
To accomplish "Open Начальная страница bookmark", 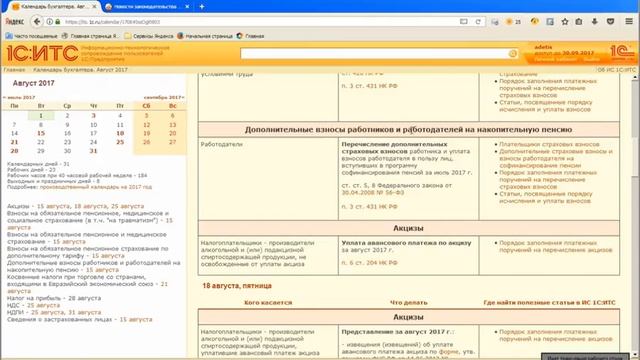I will 205,36.
